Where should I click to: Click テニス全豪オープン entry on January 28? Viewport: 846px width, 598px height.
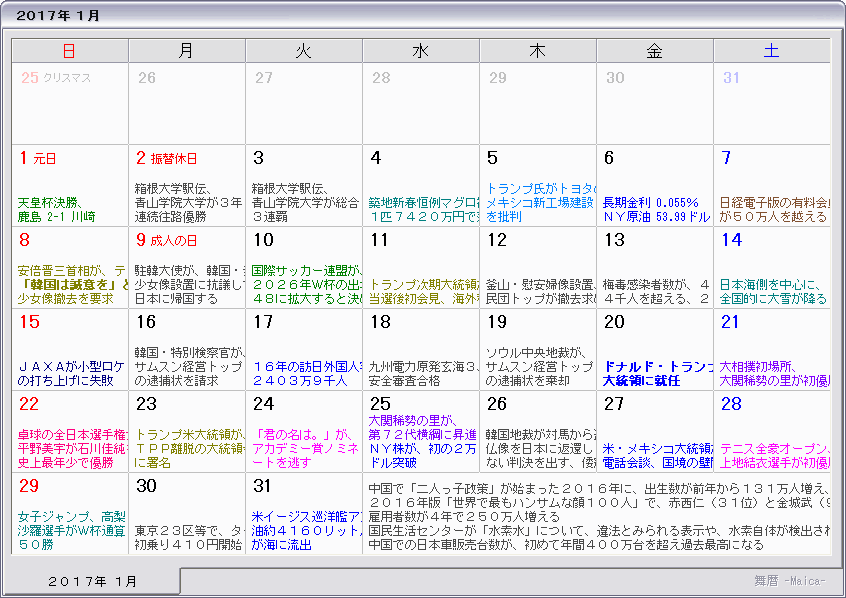(775, 456)
